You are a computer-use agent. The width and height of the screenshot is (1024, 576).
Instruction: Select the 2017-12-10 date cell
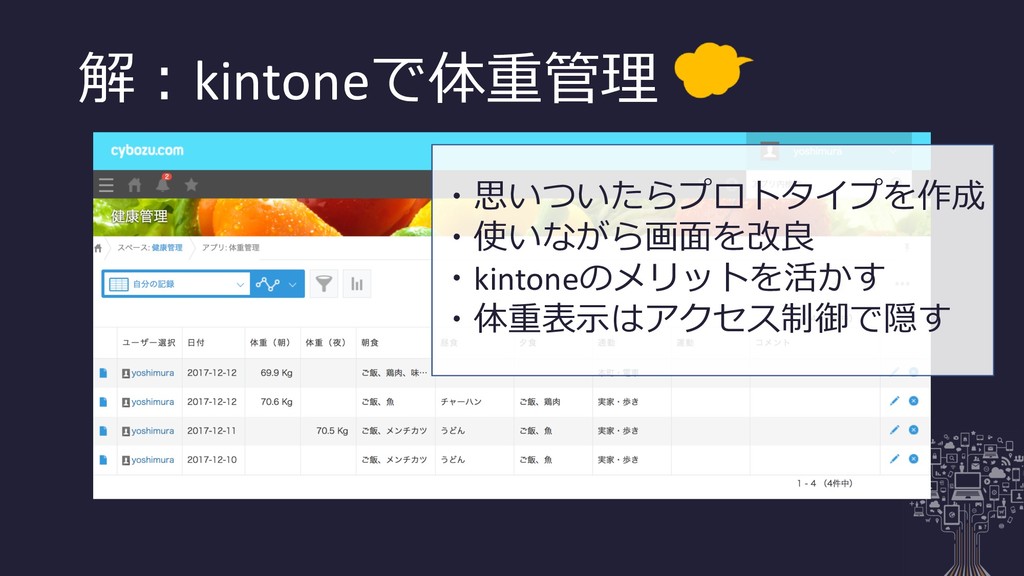[x=213, y=460]
